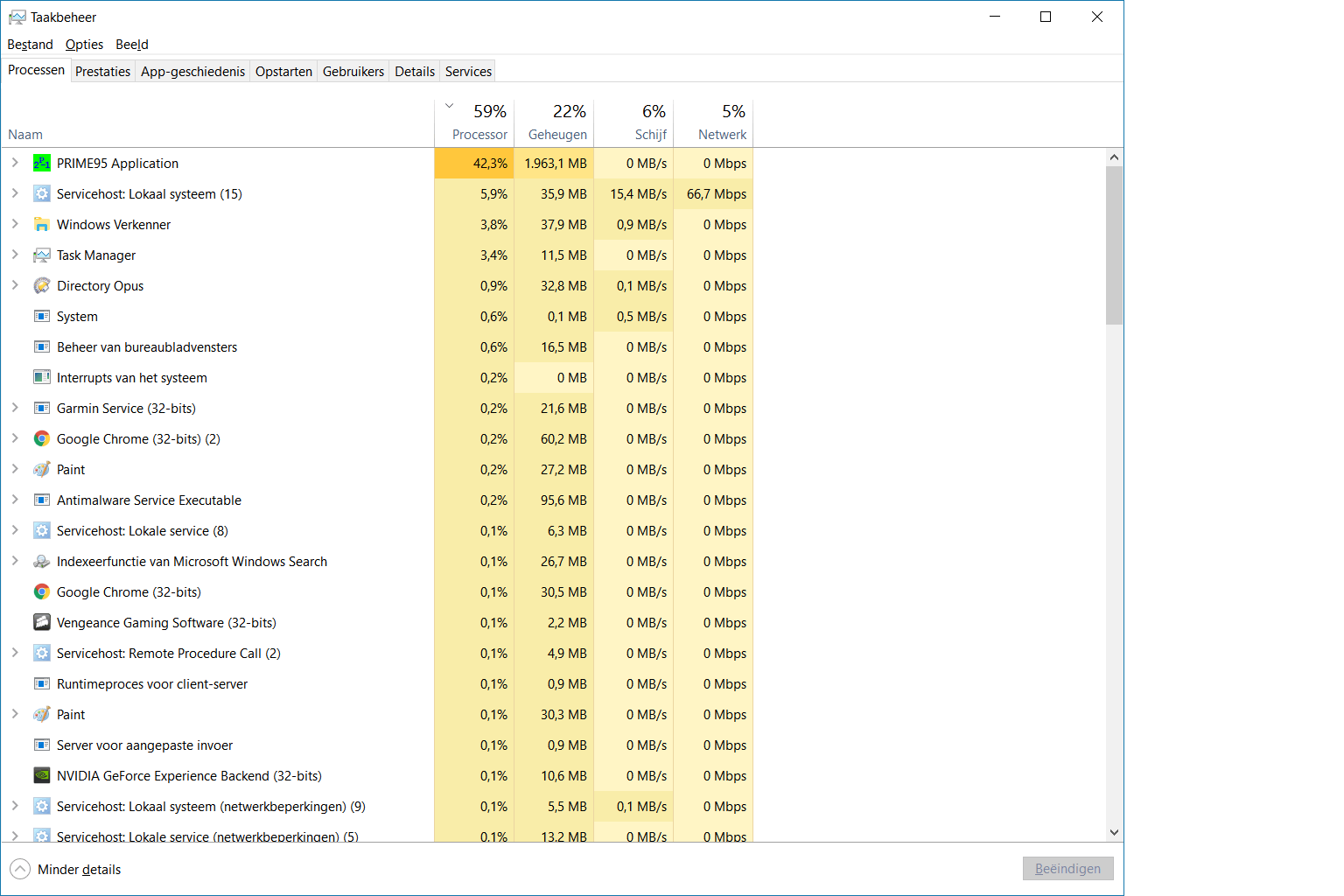This screenshot has height=896, width=1344.
Task: Open the Bestand menu
Action: pos(30,45)
